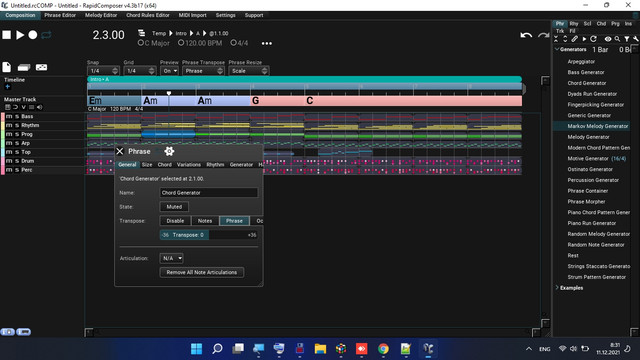The width and height of the screenshot is (640, 360).
Task: Close the Phrase inspector panel
Action: tap(120, 151)
